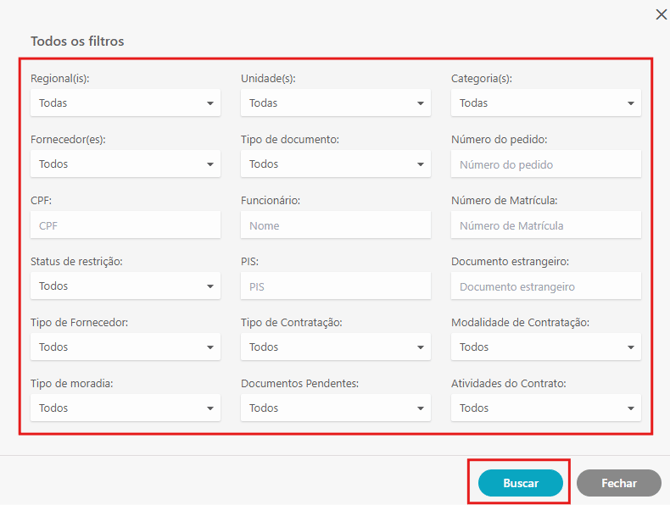The height and width of the screenshot is (505, 670).
Task: Click the Documento estrangeiro: label
Action: coord(510,261)
